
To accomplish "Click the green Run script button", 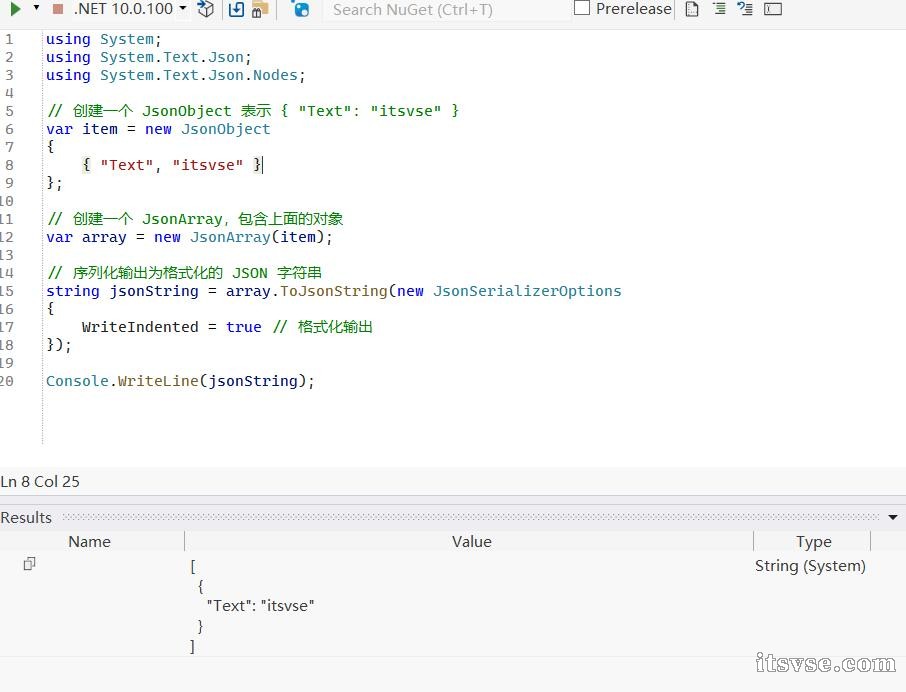I will click(x=15, y=9).
